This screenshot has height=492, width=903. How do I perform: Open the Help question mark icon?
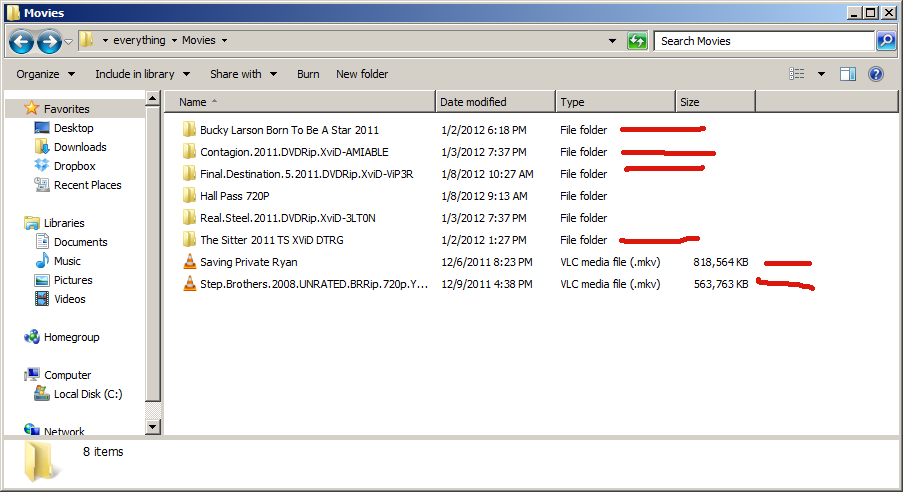pos(876,74)
